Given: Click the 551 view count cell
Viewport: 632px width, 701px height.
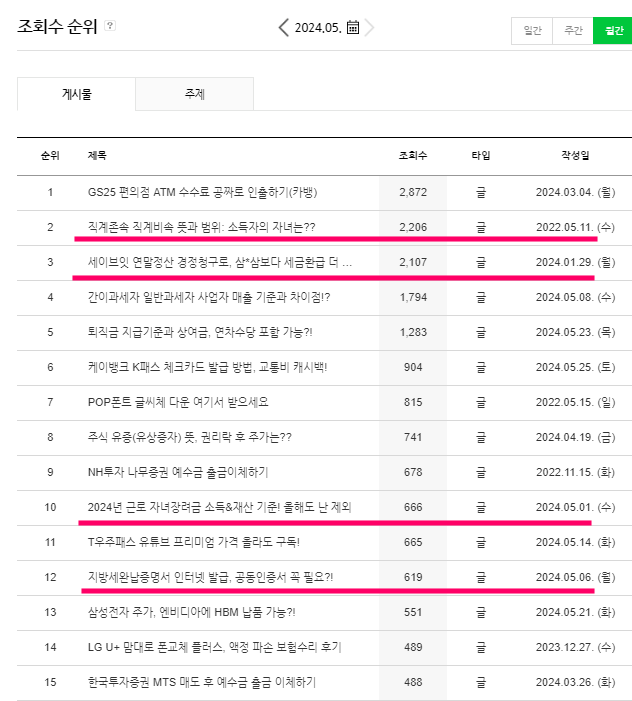Looking at the screenshot, I should tap(413, 612).
